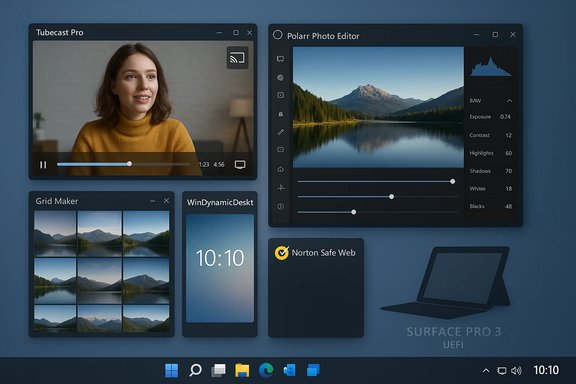Viewport: 576px width, 384px height.
Task: Open the Windows Start menu
Action: (x=172, y=370)
